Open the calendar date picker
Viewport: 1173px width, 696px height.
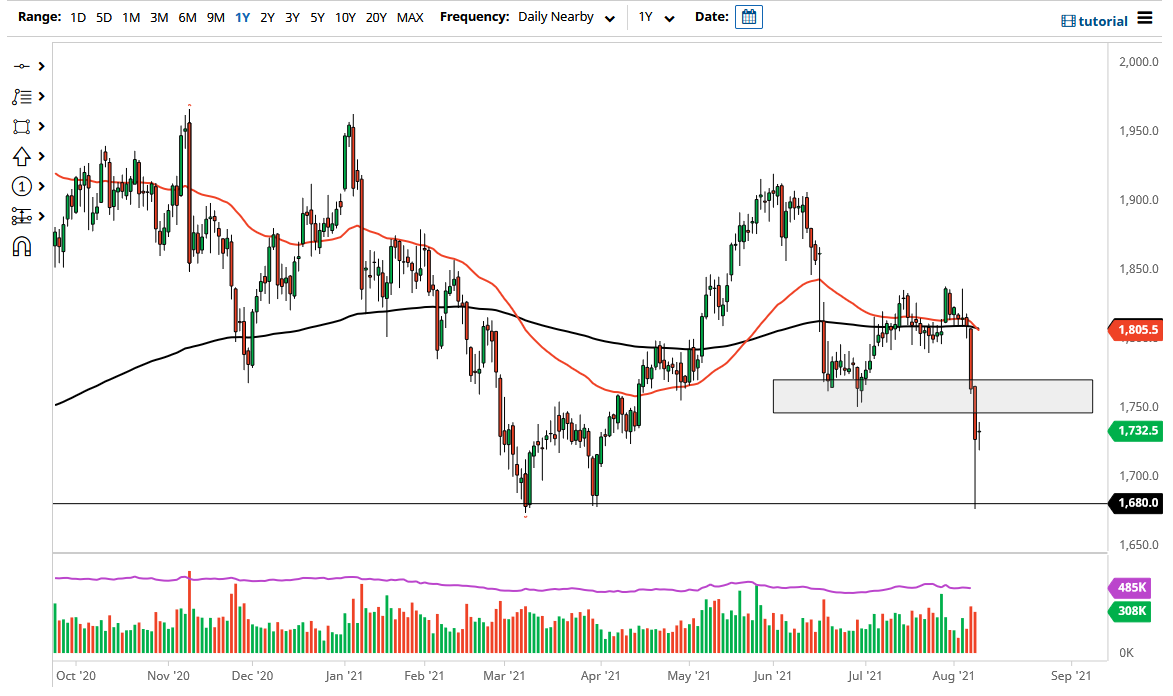(749, 17)
